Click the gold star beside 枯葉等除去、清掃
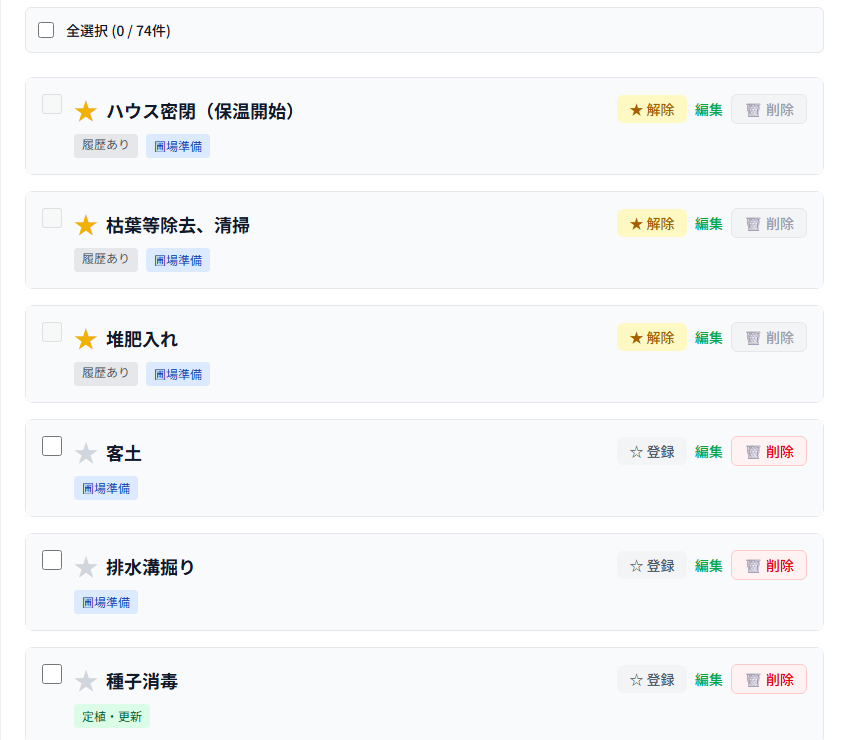Screen dimensions: 843x740 (86, 226)
